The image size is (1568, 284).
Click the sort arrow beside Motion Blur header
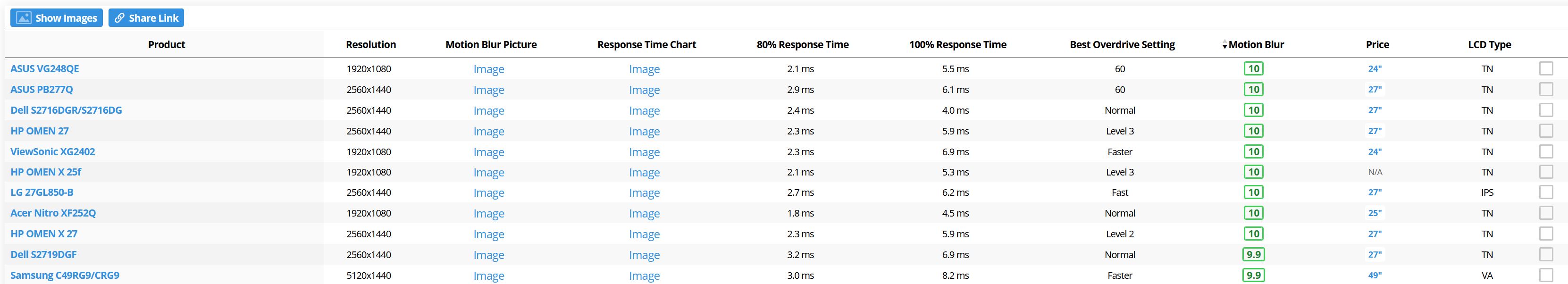1224,45
